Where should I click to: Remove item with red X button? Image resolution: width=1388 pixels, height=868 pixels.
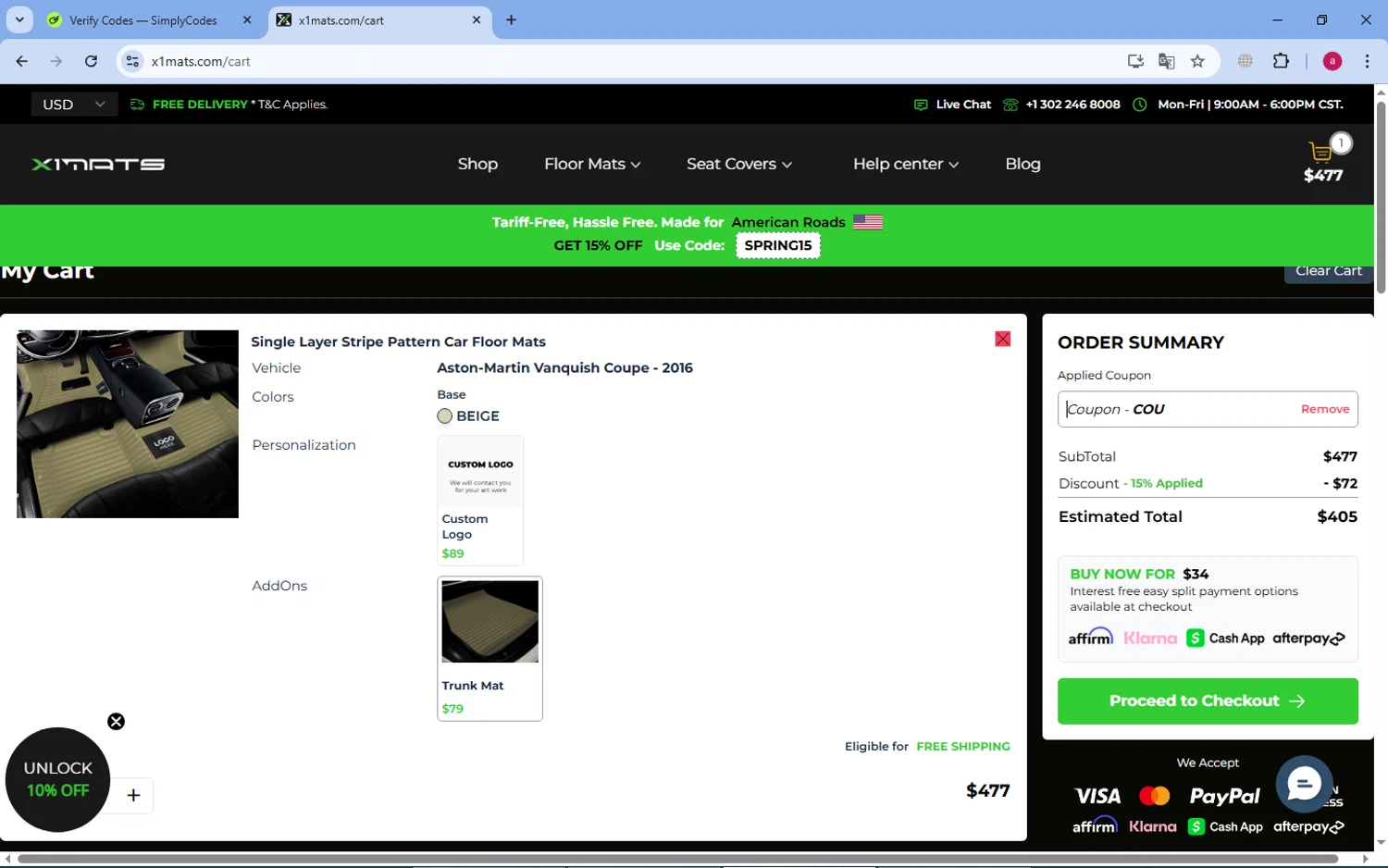(x=1002, y=339)
